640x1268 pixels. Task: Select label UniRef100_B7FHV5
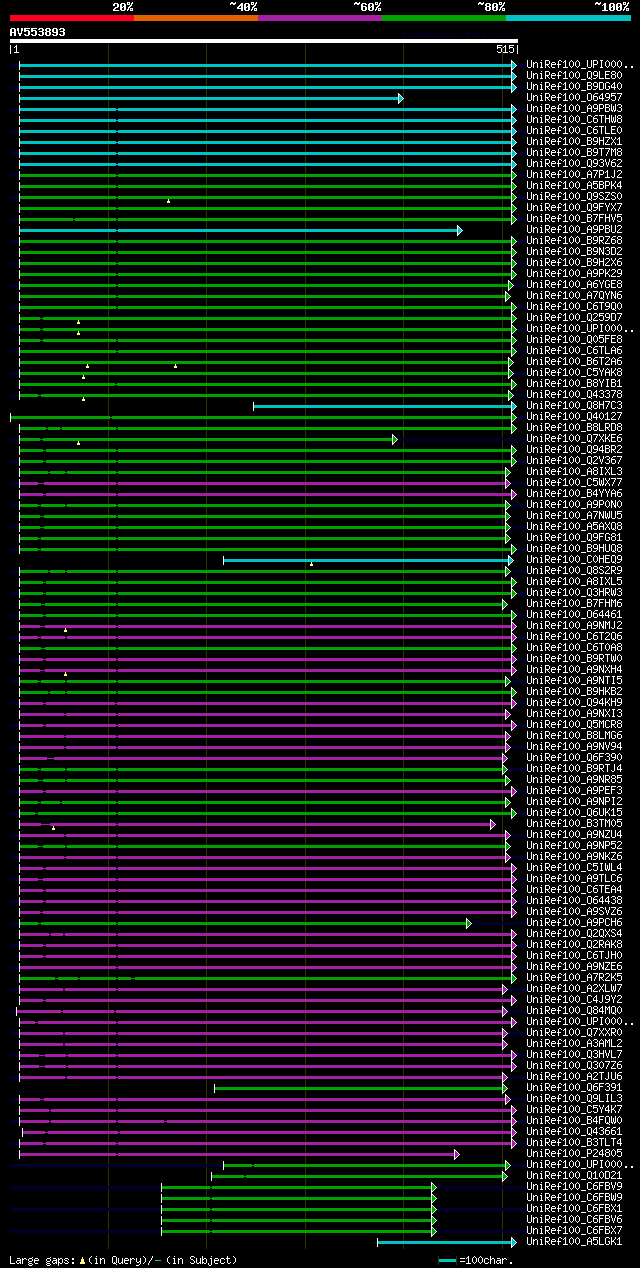(574, 219)
